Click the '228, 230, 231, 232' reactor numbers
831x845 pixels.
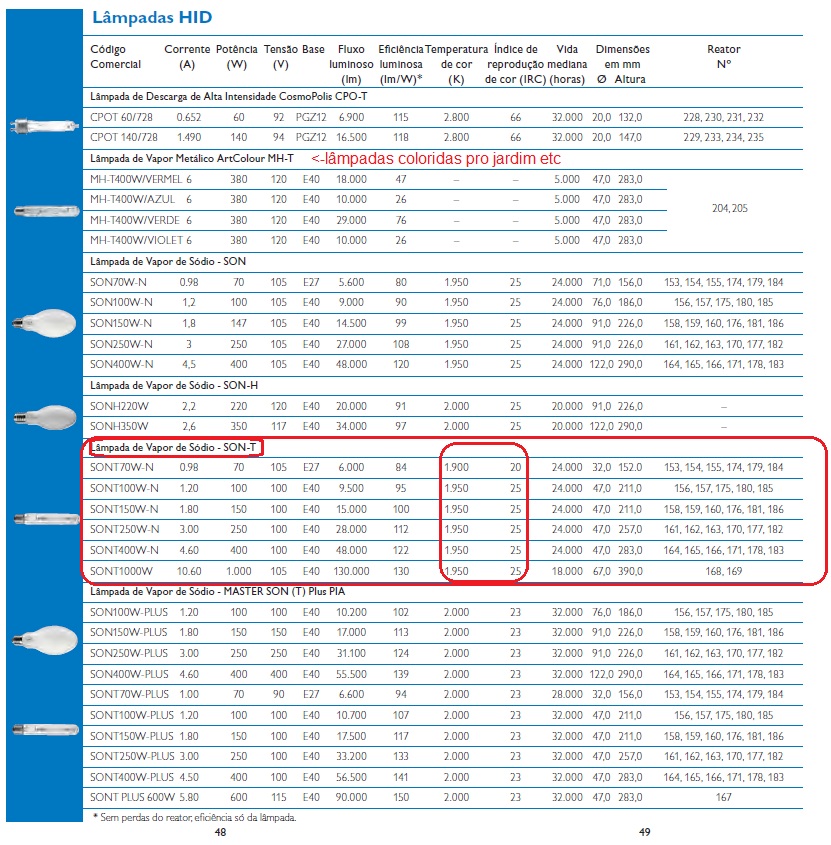(724, 117)
